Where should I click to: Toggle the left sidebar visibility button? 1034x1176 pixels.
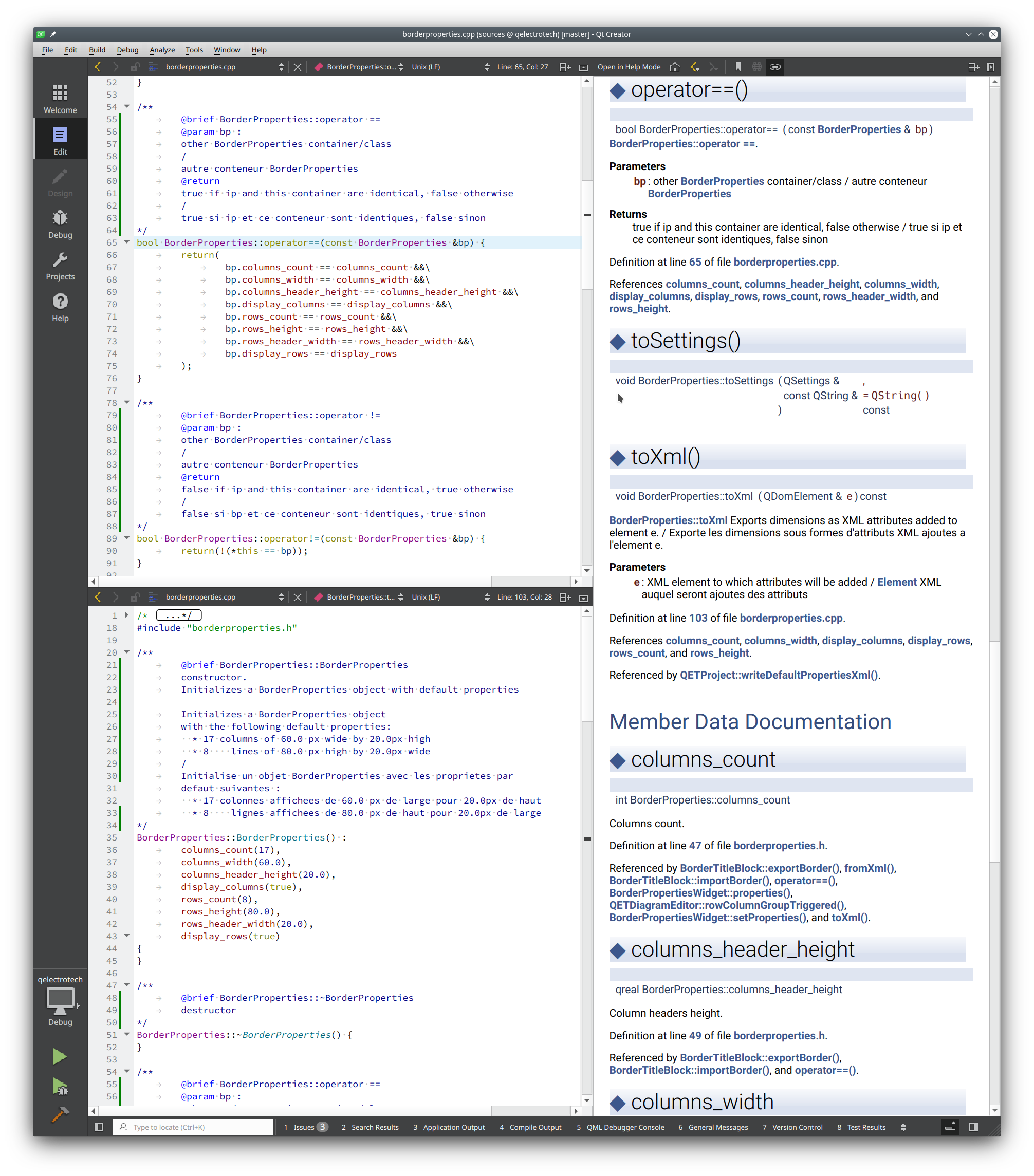click(x=98, y=1127)
